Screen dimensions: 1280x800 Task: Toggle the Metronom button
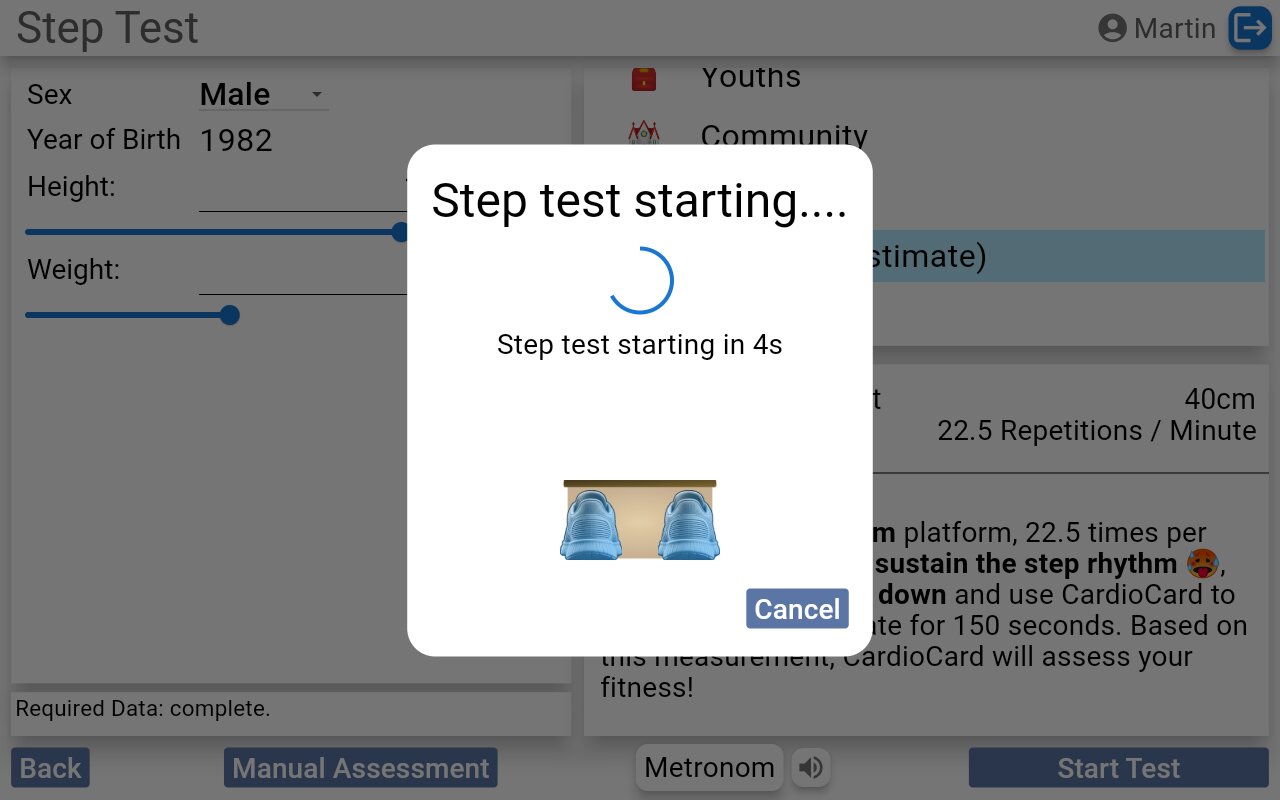click(709, 768)
